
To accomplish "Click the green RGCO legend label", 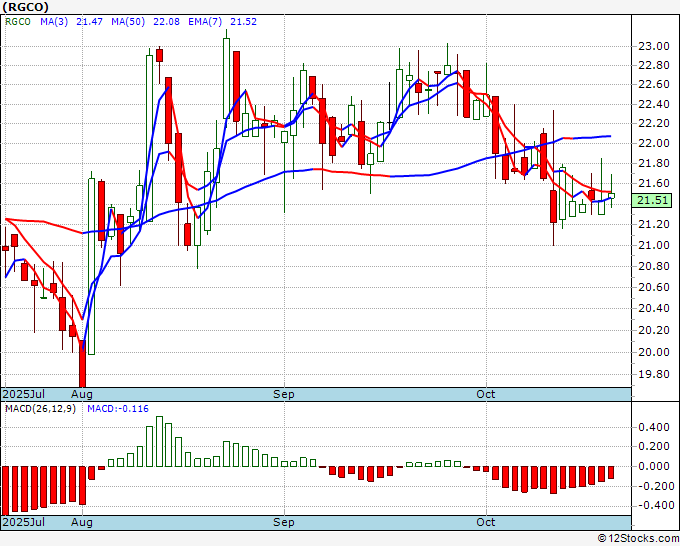I will coord(18,22).
